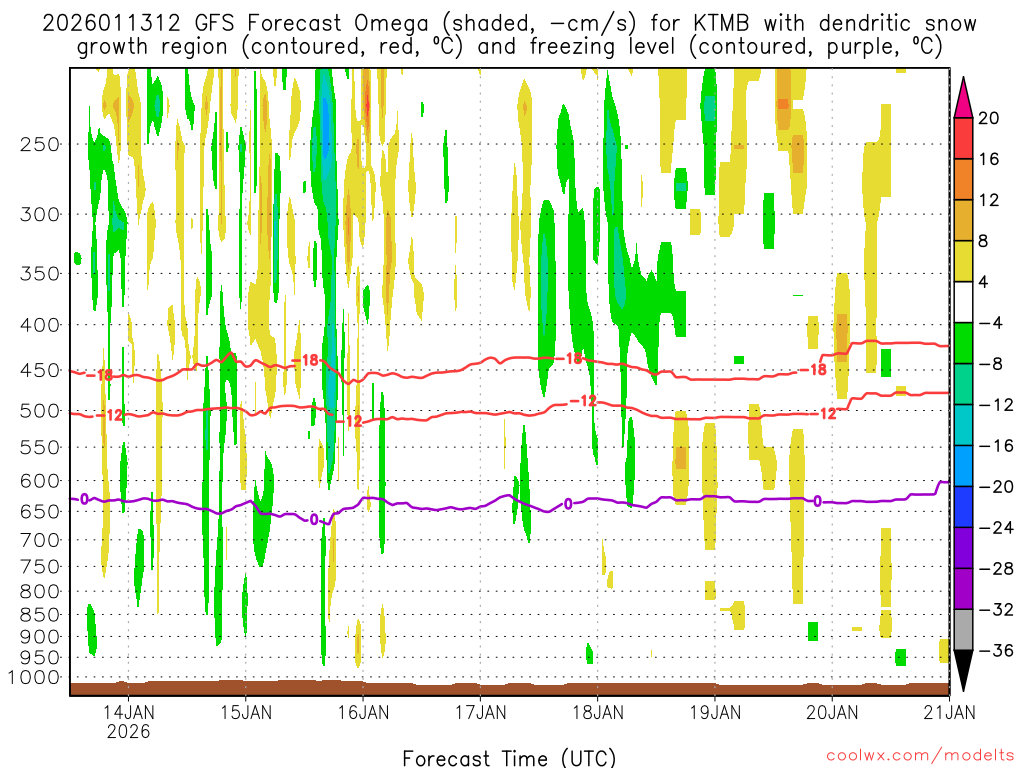This screenshot has width=1024, height=768.
Task: Pick the gray colorbar swatch between -36 and -32
Action: tap(964, 629)
